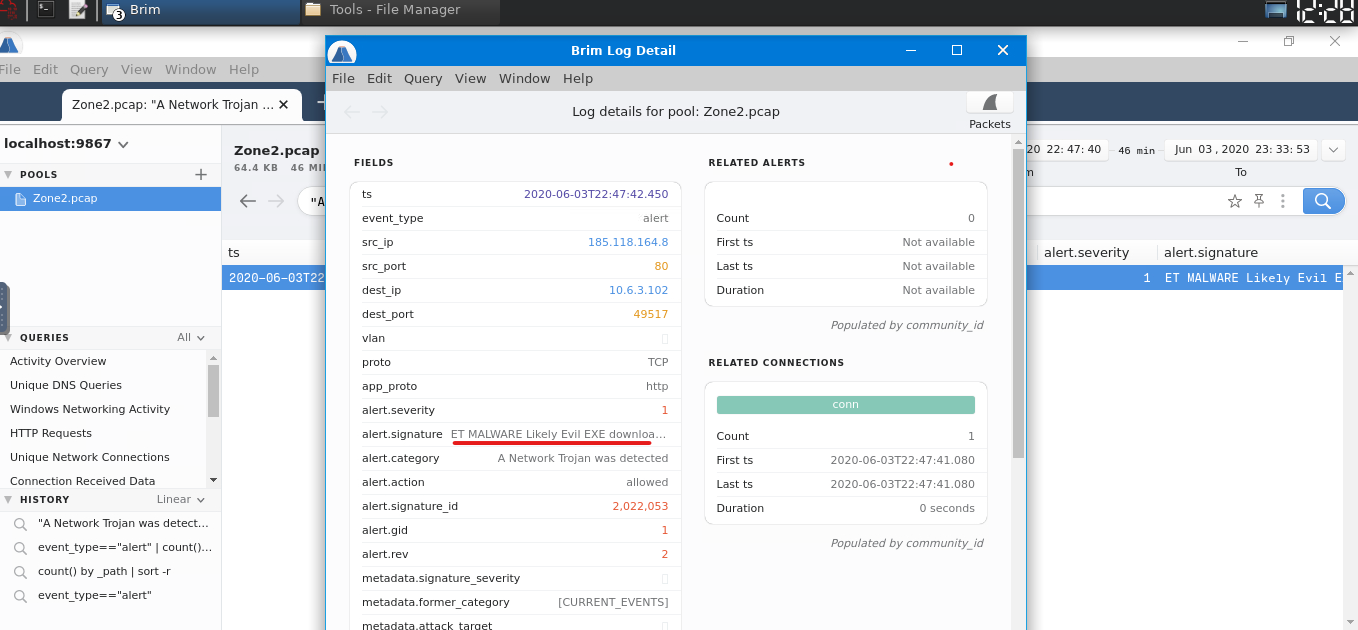Click the alert.severity column header
The width and height of the screenshot is (1358, 630).
click(x=1086, y=252)
